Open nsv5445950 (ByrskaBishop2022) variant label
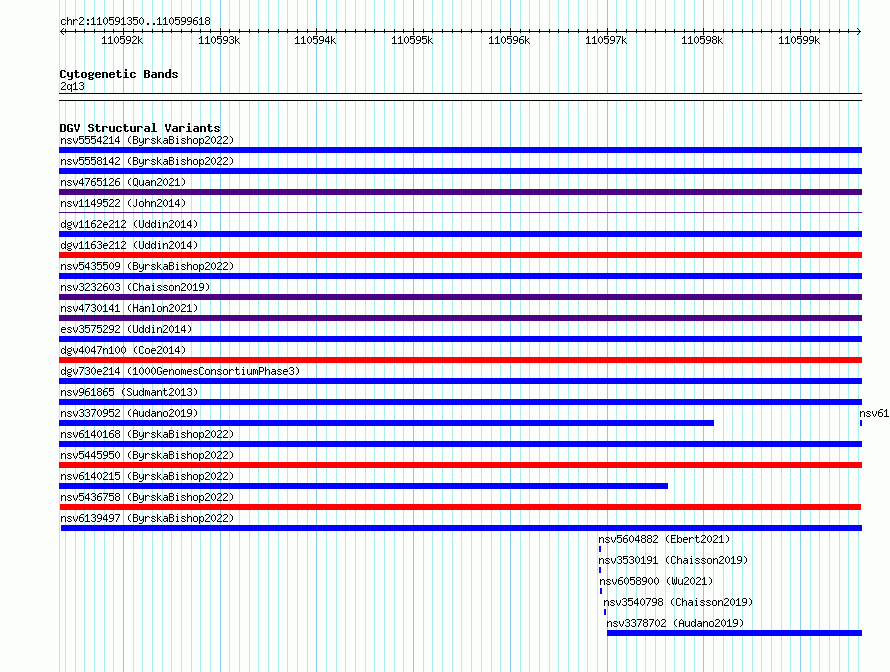890x672 pixels. click(146, 455)
